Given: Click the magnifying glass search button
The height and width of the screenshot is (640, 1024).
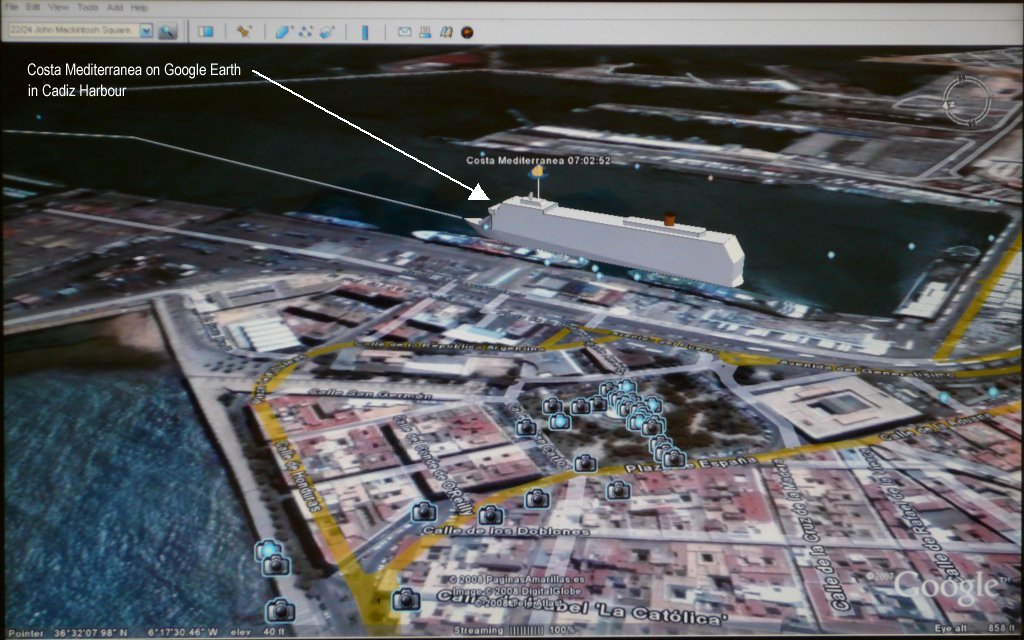Looking at the screenshot, I should [167, 31].
